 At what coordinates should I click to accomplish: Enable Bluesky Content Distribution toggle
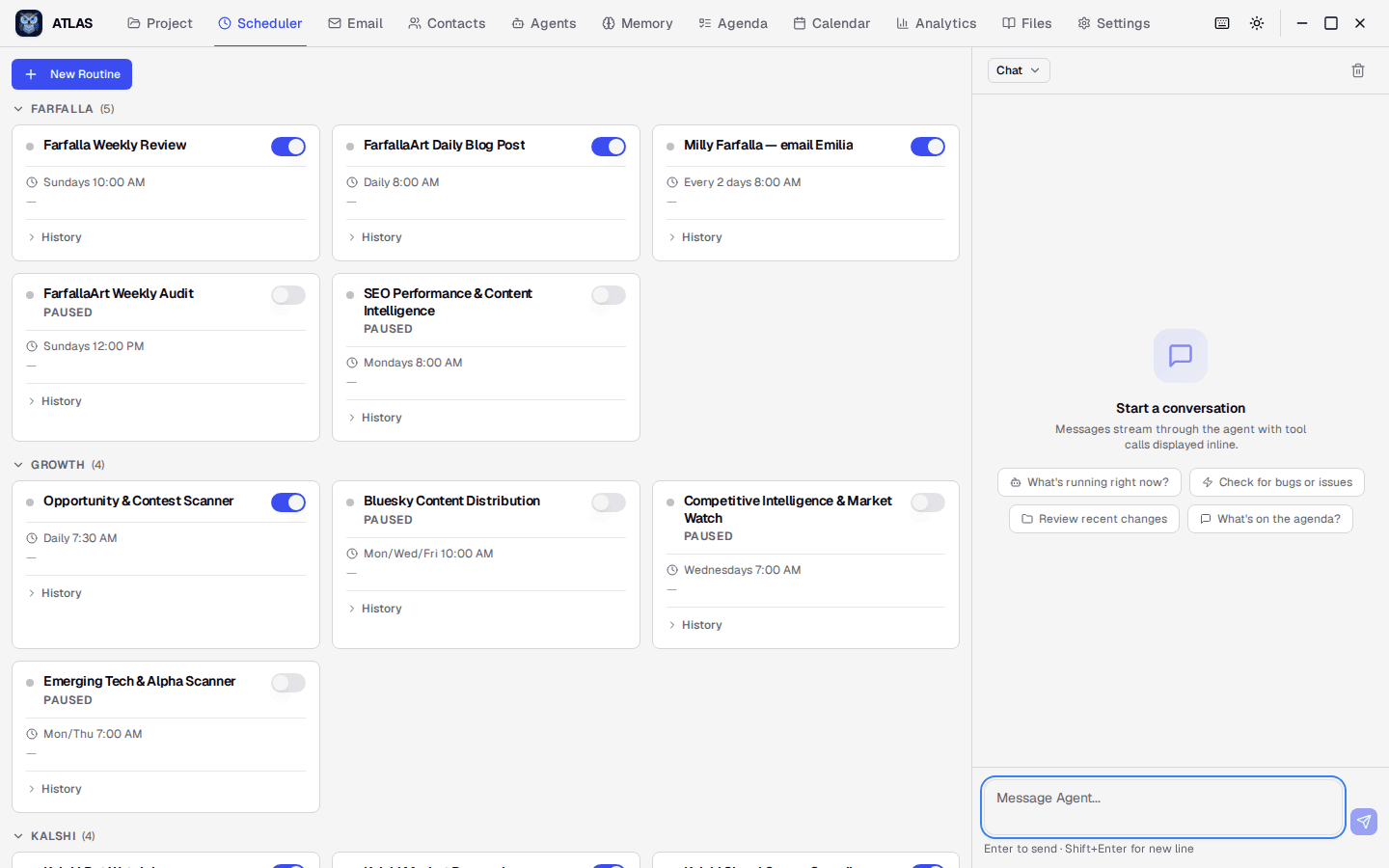pos(609,502)
